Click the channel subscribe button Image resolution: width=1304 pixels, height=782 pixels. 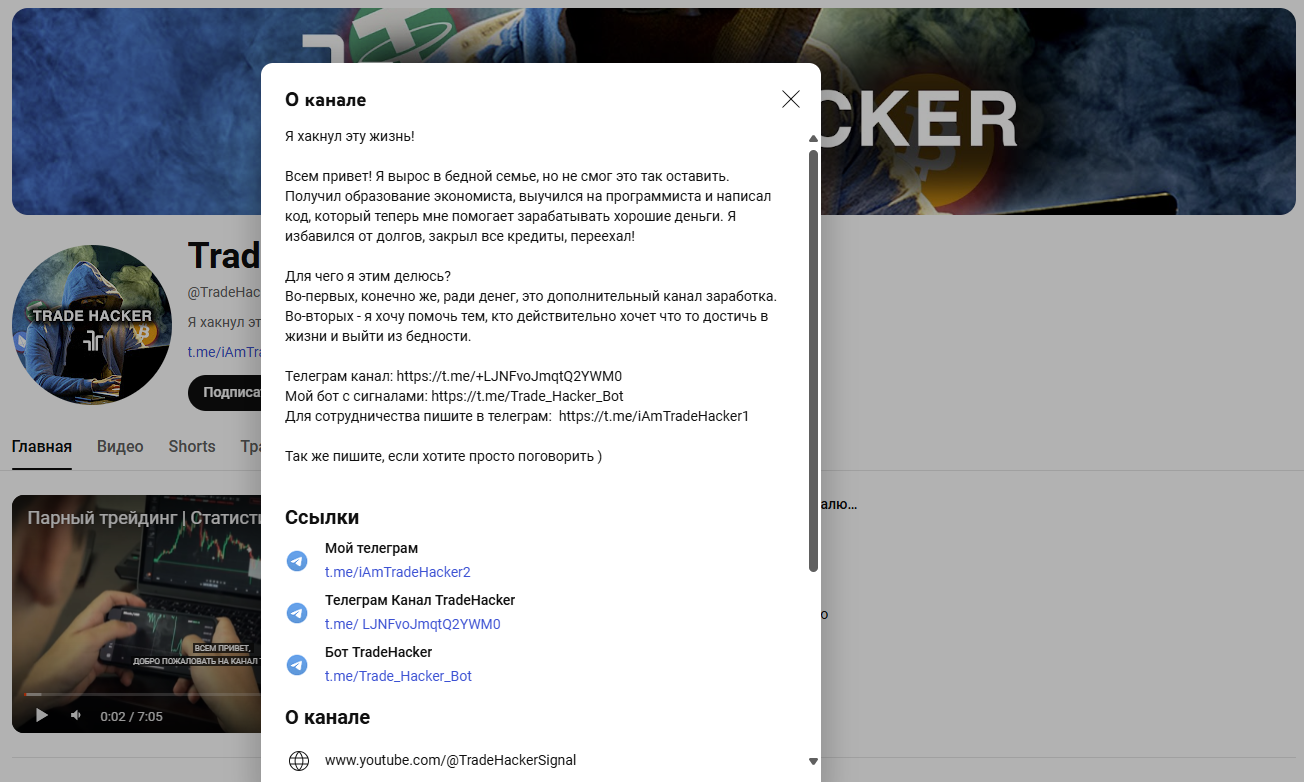225,393
